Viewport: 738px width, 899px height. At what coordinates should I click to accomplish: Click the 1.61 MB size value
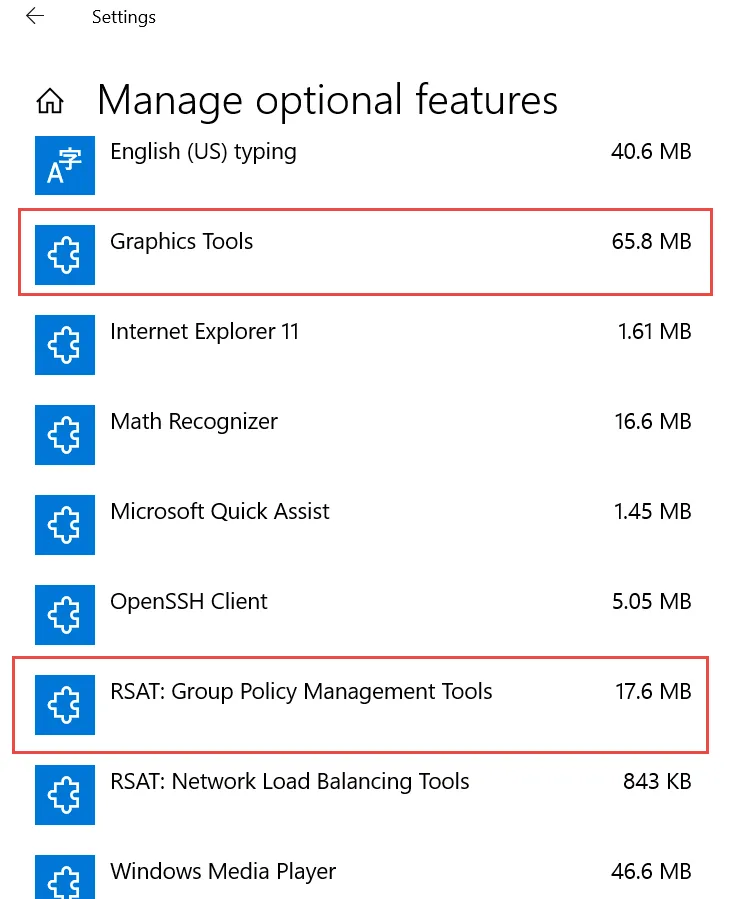coord(654,331)
